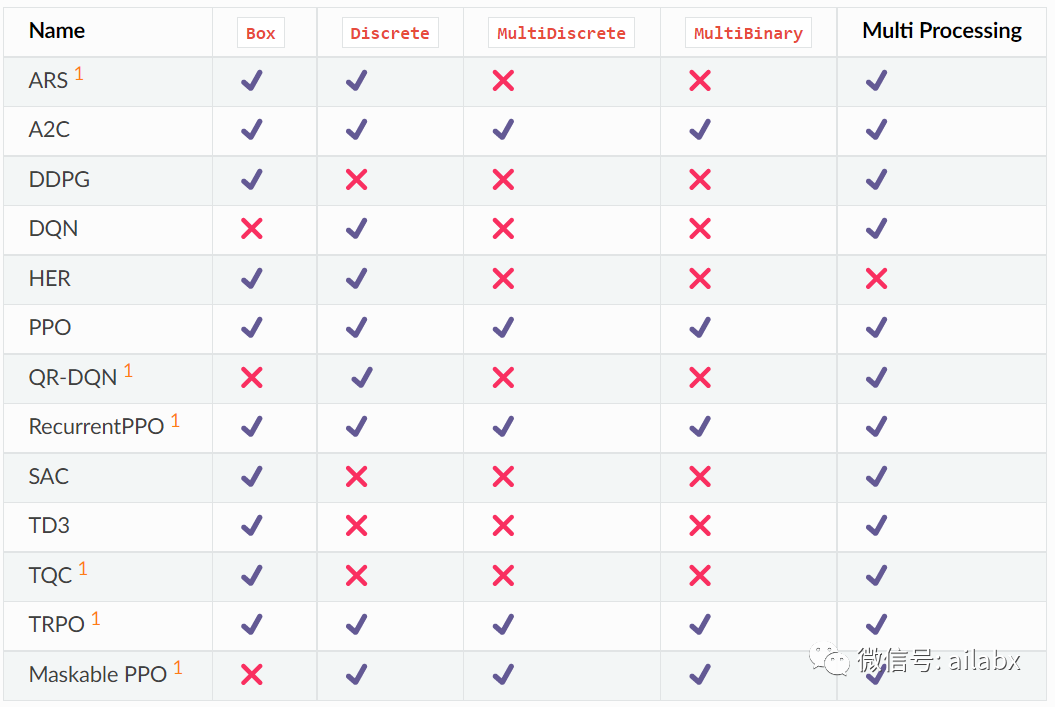Click the footnote 1 next to ARS
This screenshot has height=707, width=1055.
click(79, 73)
